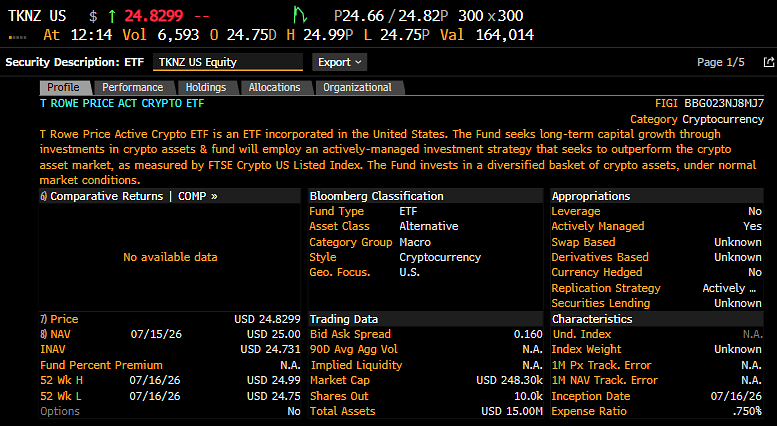Click the Und. Index label
Screen dimensions: 777x426
coord(582,334)
